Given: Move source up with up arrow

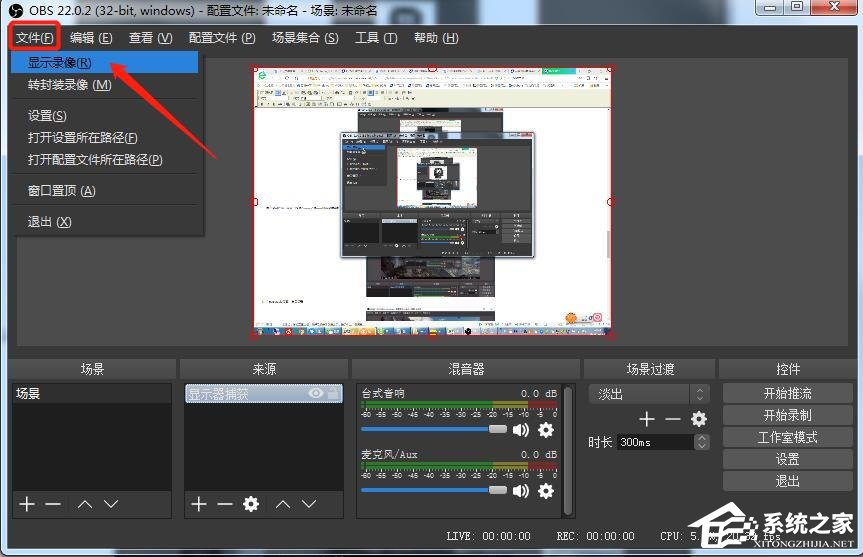Looking at the screenshot, I should [x=284, y=504].
